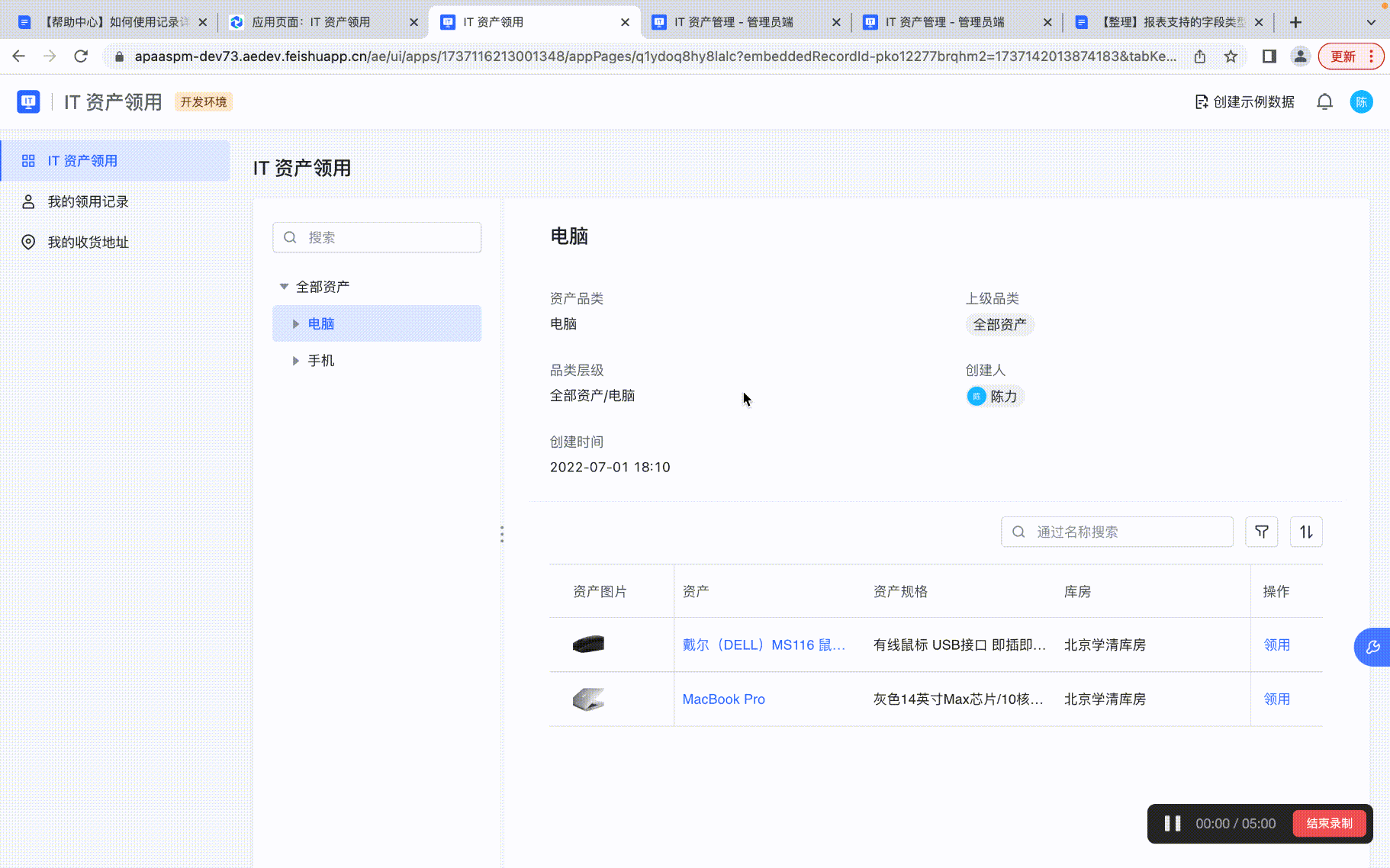Click the share page icon in address bar
This screenshot has height=868, width=1390.
[x=1200, y=56]
